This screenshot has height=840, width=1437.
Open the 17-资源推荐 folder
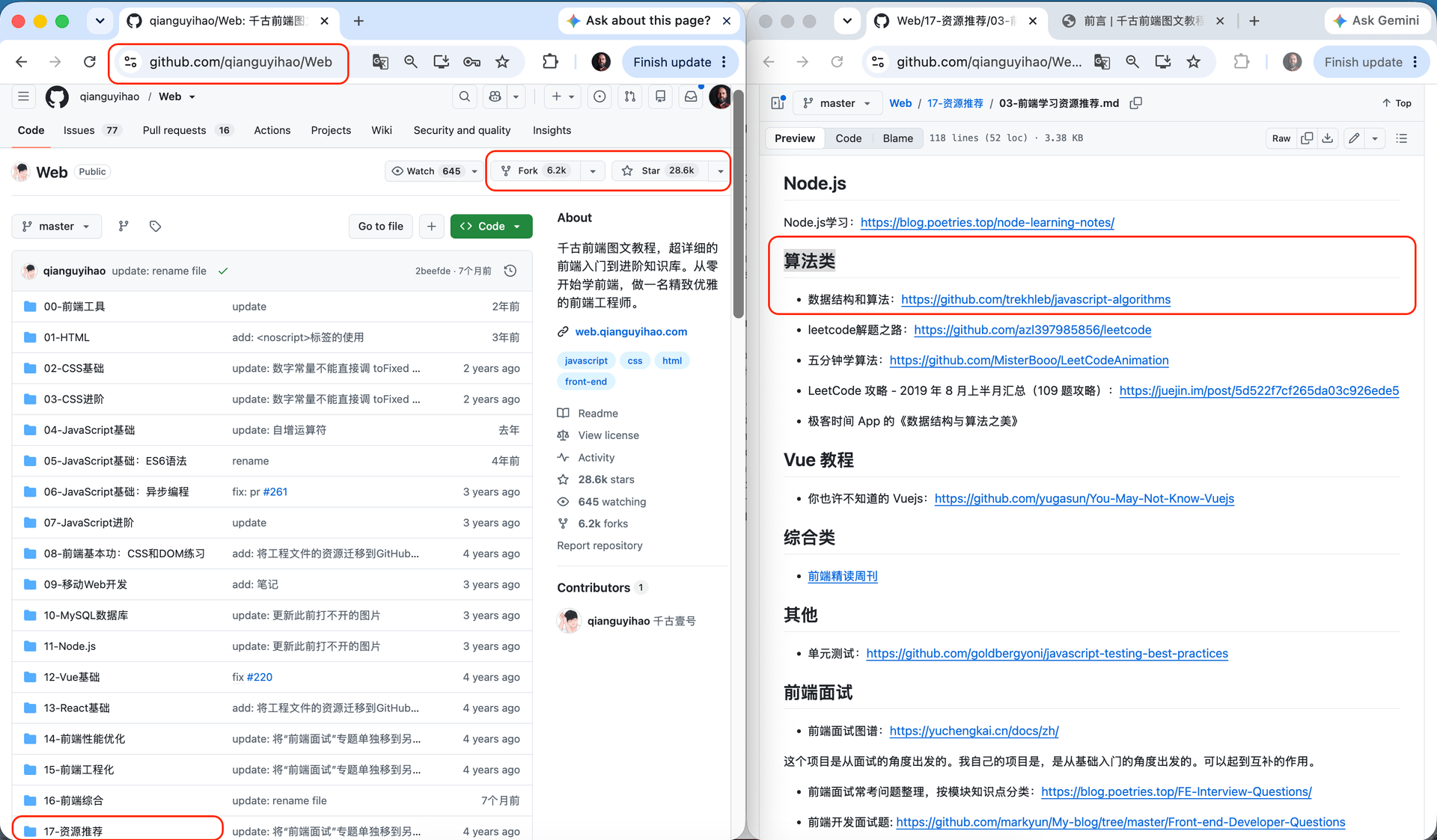(73, 831)
